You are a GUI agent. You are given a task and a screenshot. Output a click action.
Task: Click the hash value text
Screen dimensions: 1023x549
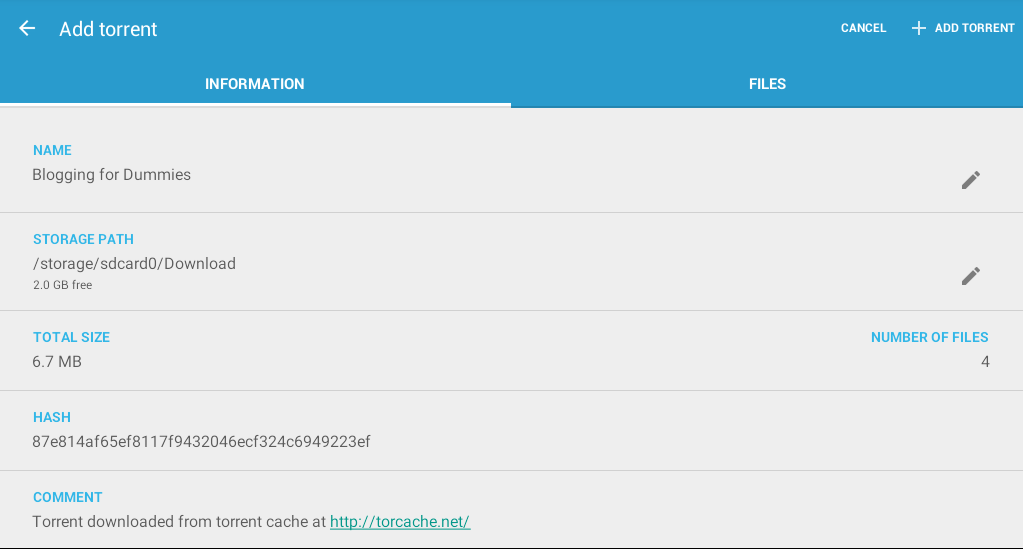[202, 442]
